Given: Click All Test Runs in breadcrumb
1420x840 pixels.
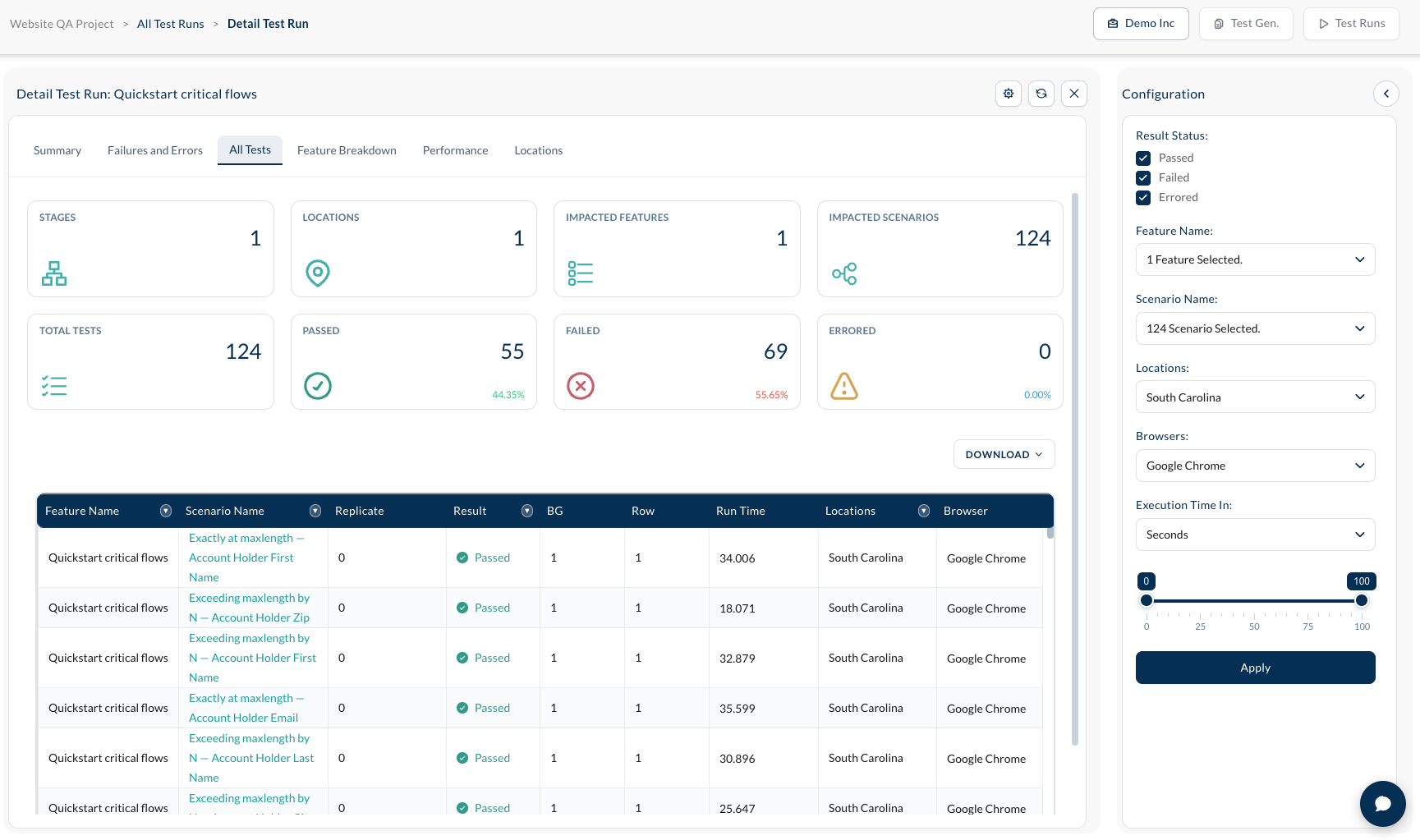Looking at the screenshot, I should point(171,24).
